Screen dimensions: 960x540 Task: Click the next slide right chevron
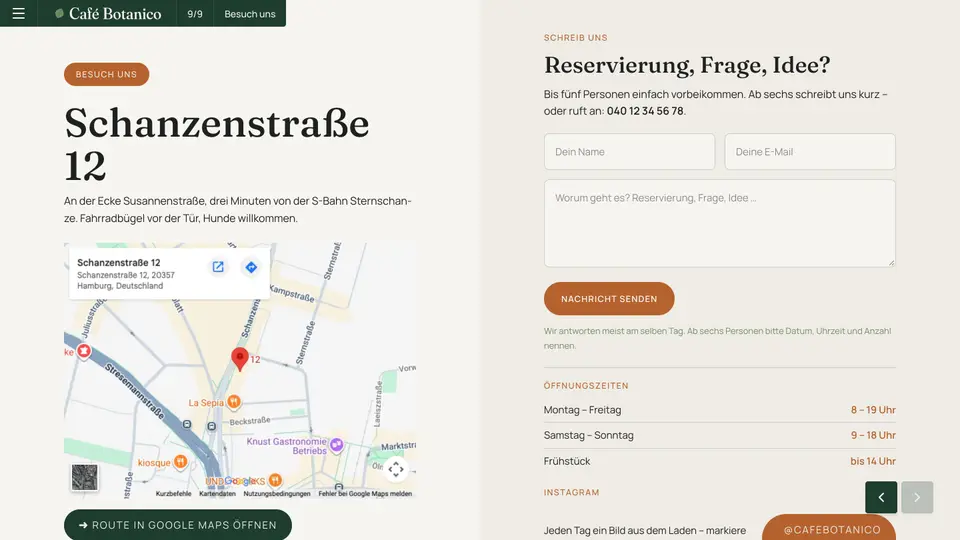[917, 497]
